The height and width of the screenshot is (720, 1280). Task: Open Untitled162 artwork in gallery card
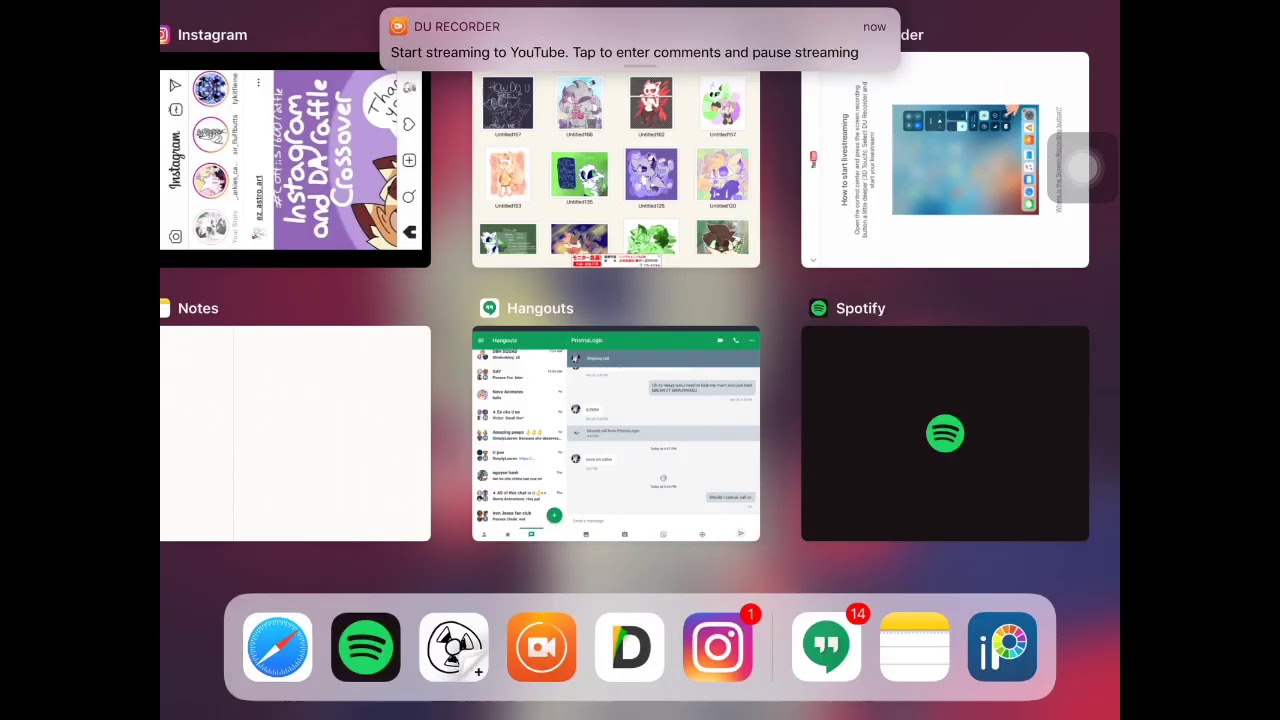tap(651, 105)
